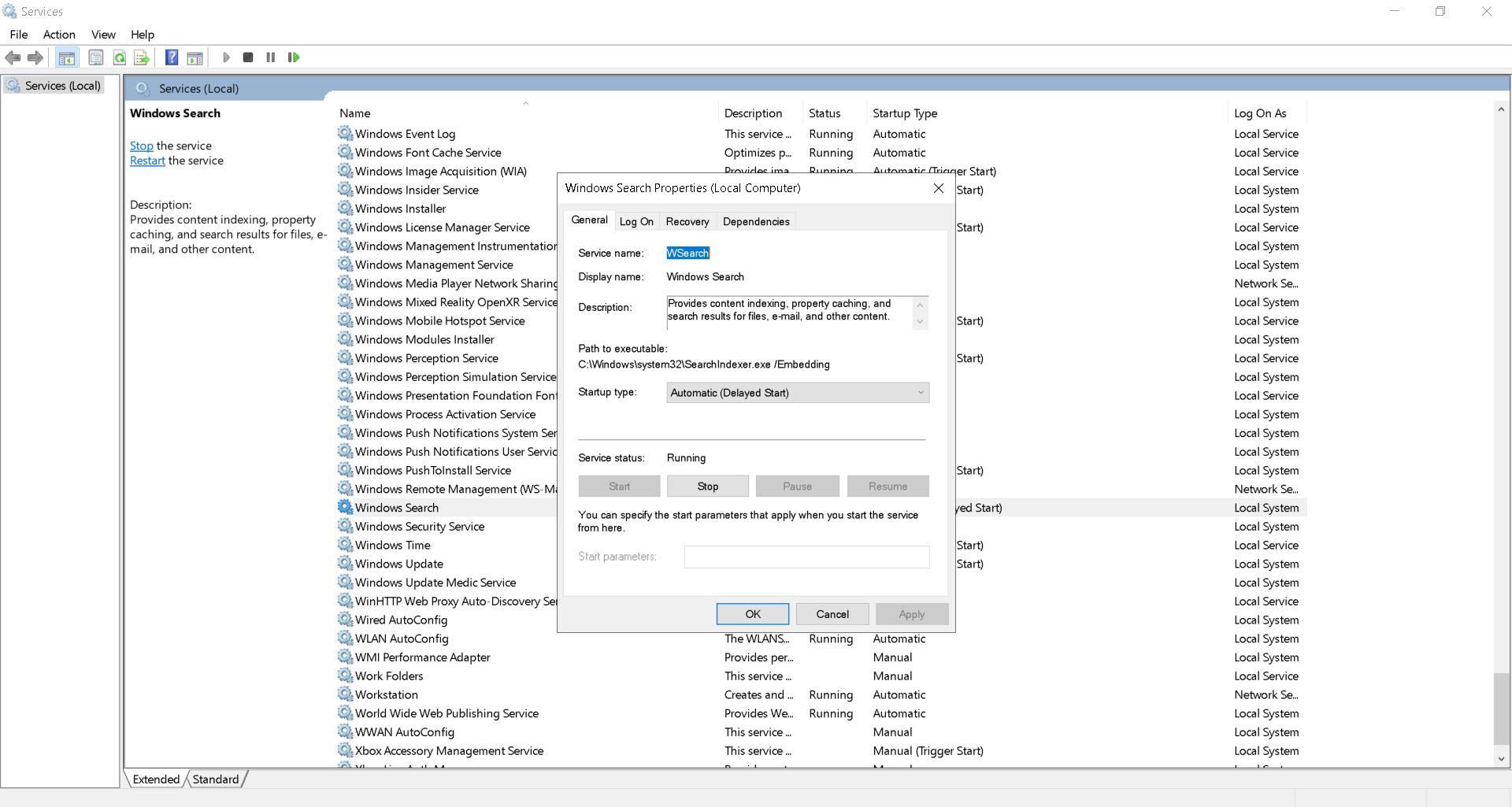Viewport: 1512px width, 807px height.
Task: Open the Startup type dropdown
Action: (x=798, y=393)
